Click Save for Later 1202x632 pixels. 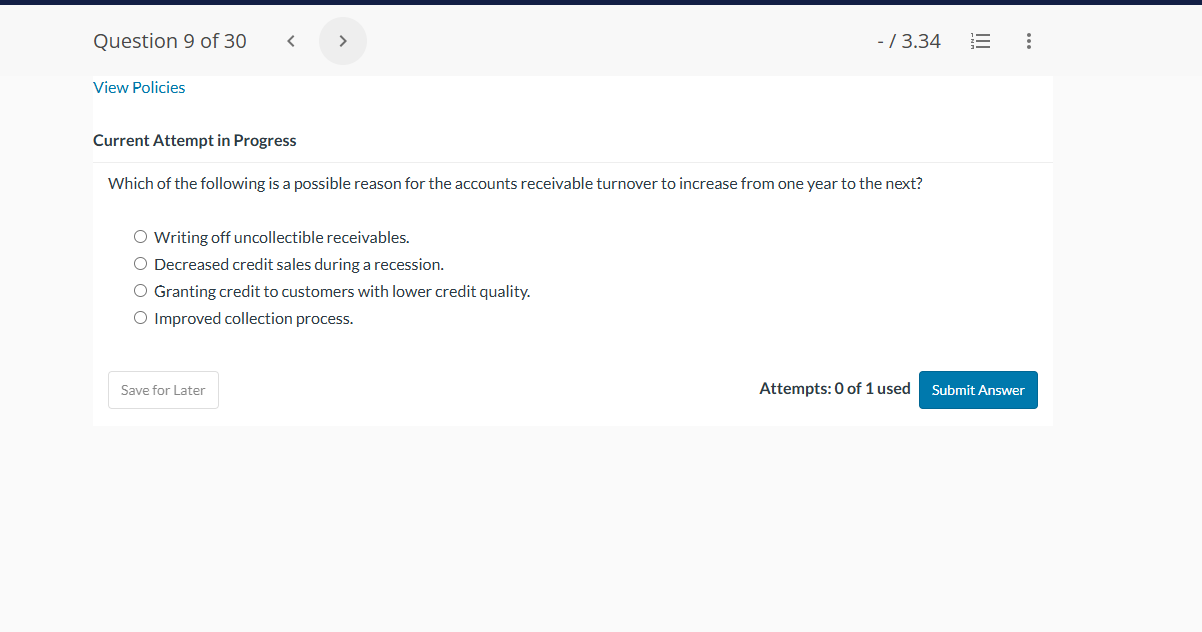(x=163, y=390)
